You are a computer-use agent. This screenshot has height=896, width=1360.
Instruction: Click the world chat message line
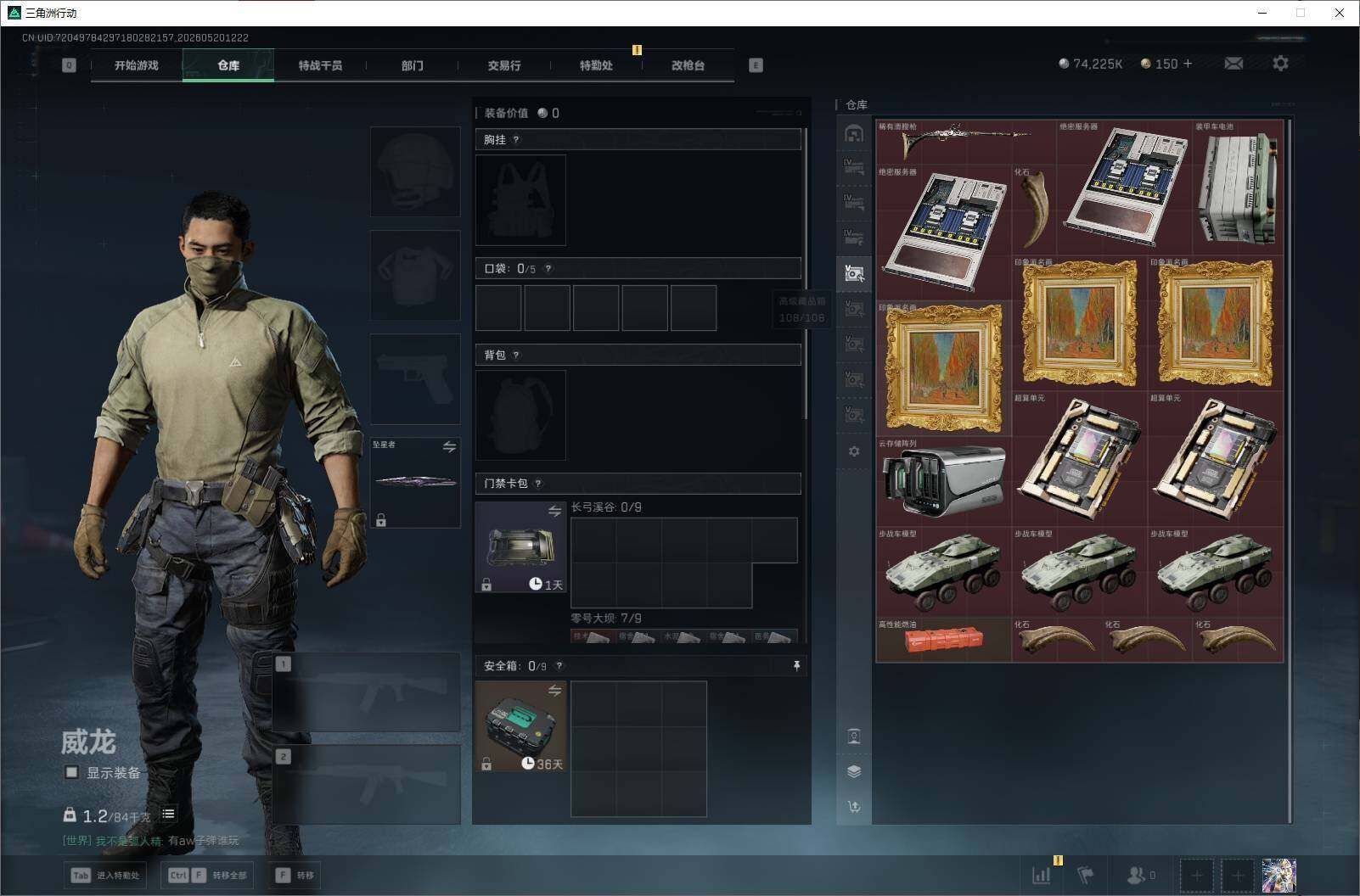(x=150, y=841)
